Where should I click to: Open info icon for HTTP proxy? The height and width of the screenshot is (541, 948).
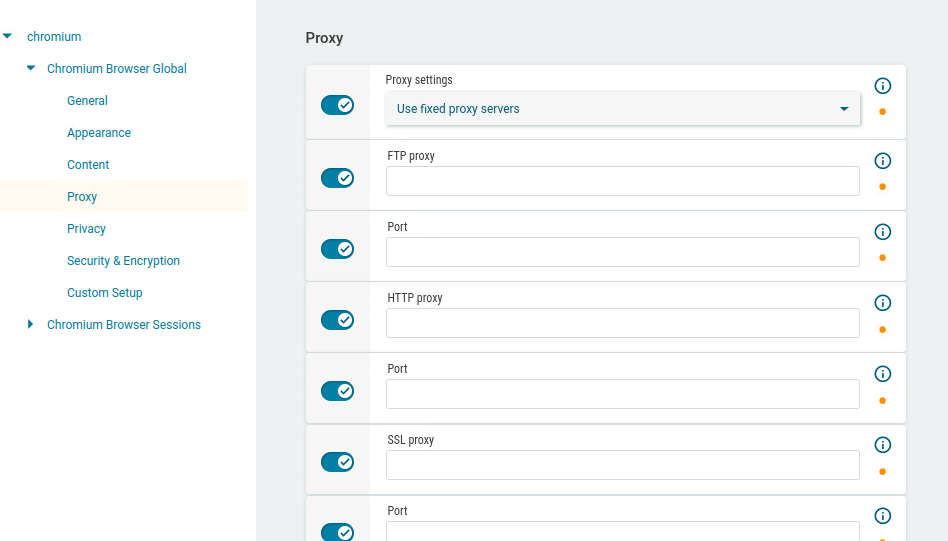pyautogui.click(x=882, y=303)
